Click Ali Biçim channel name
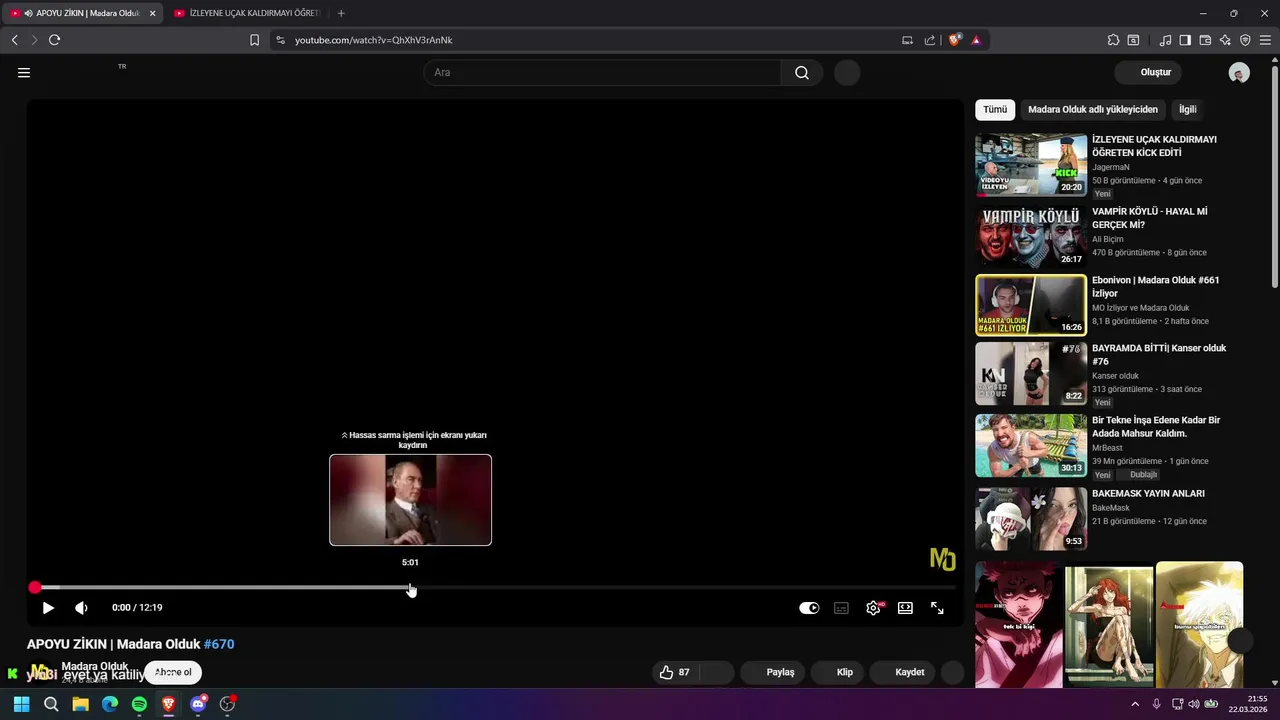 click(1108, 239)
